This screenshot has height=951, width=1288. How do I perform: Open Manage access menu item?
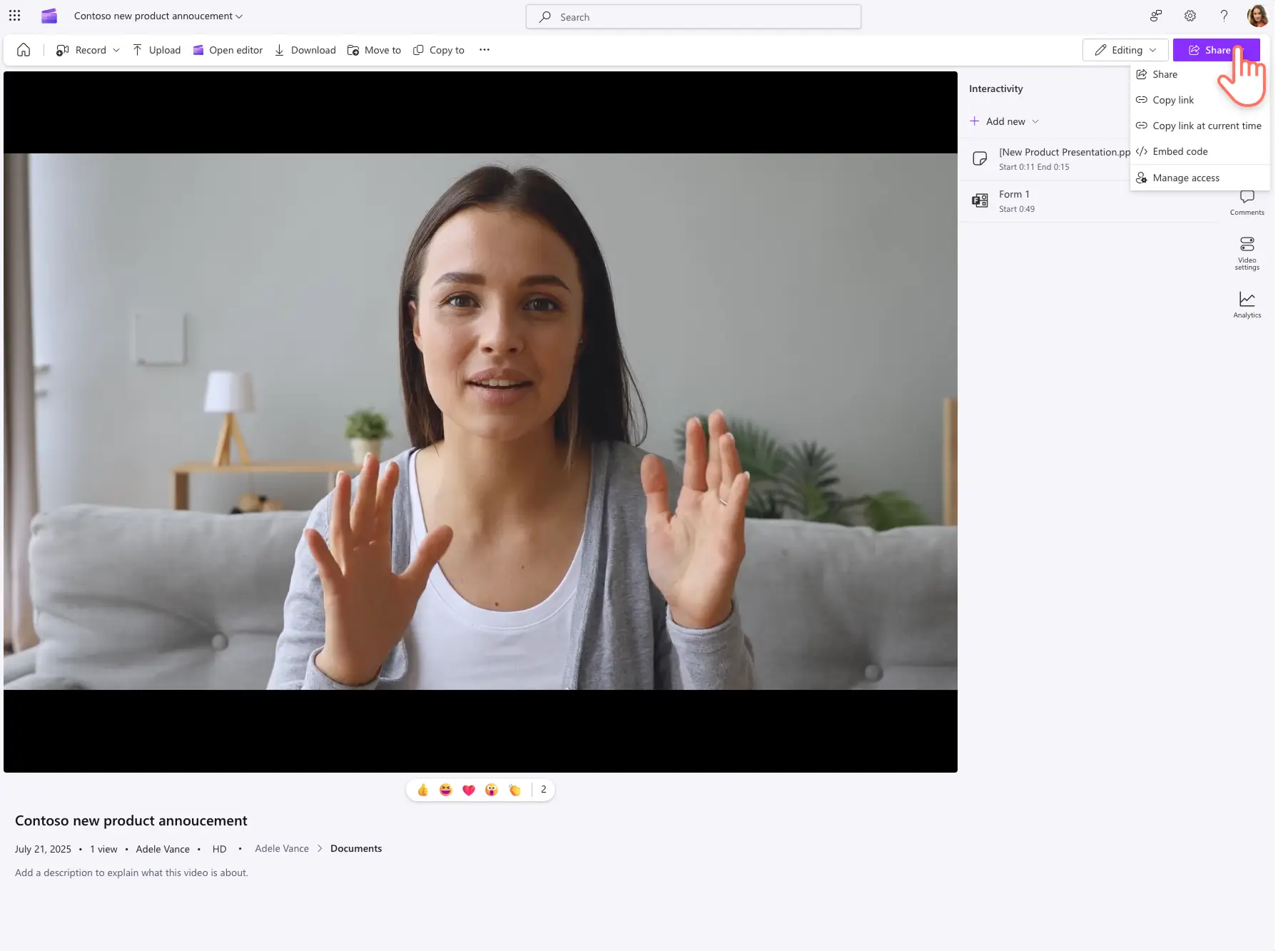[x=1200, y=178]
